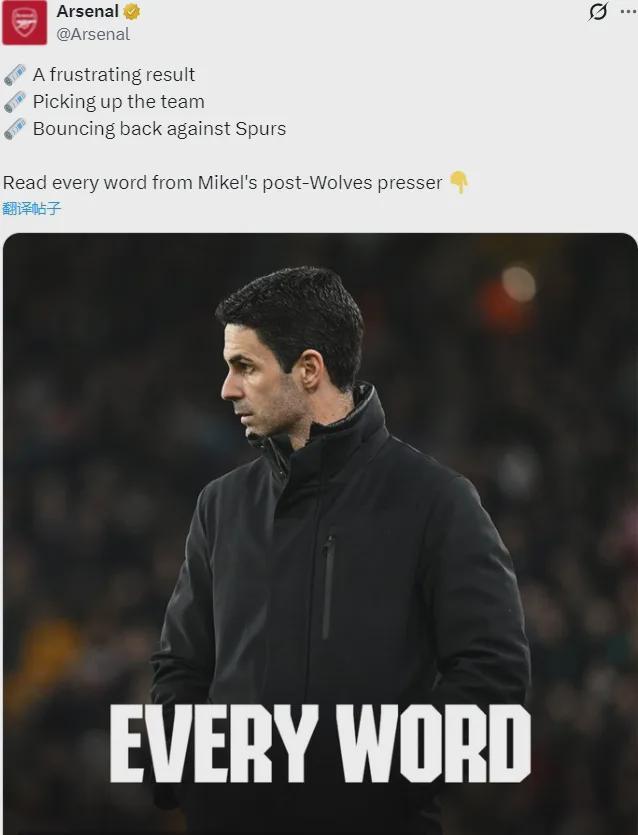Click the 'EVERY WORD' headline on the image
Viewport: 638px width, 835px height.
pos(320,744)
